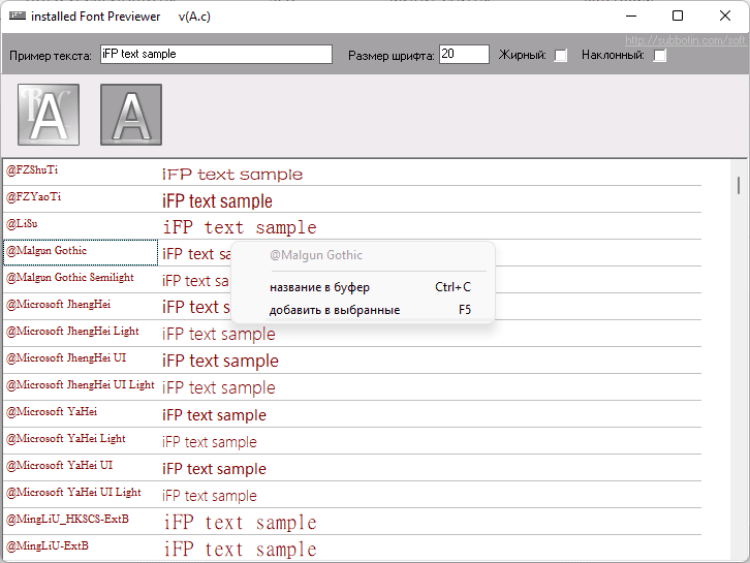Select "добавить в выбранные" menu entry
Screen dimensions: 750x563
click(x=334, y=310)
